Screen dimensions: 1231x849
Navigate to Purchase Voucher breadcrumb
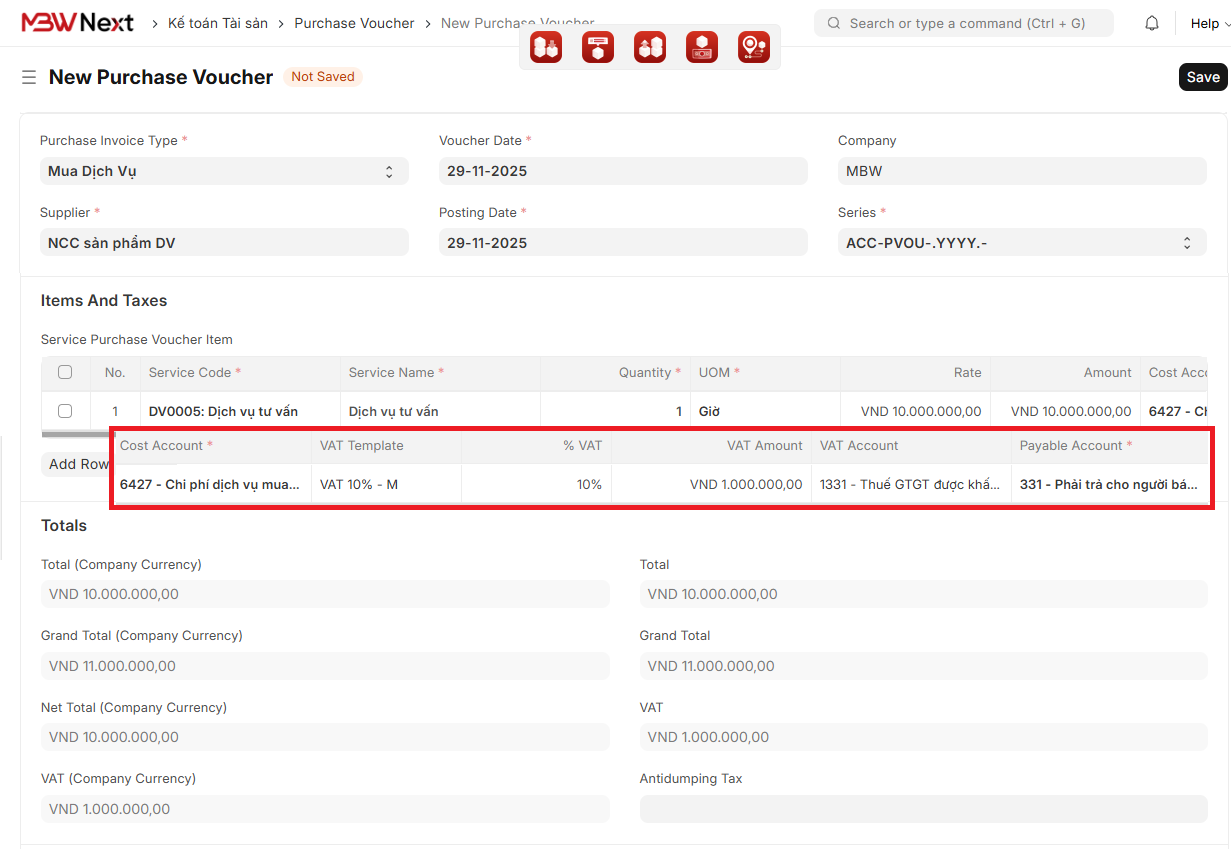click(354, 23)
